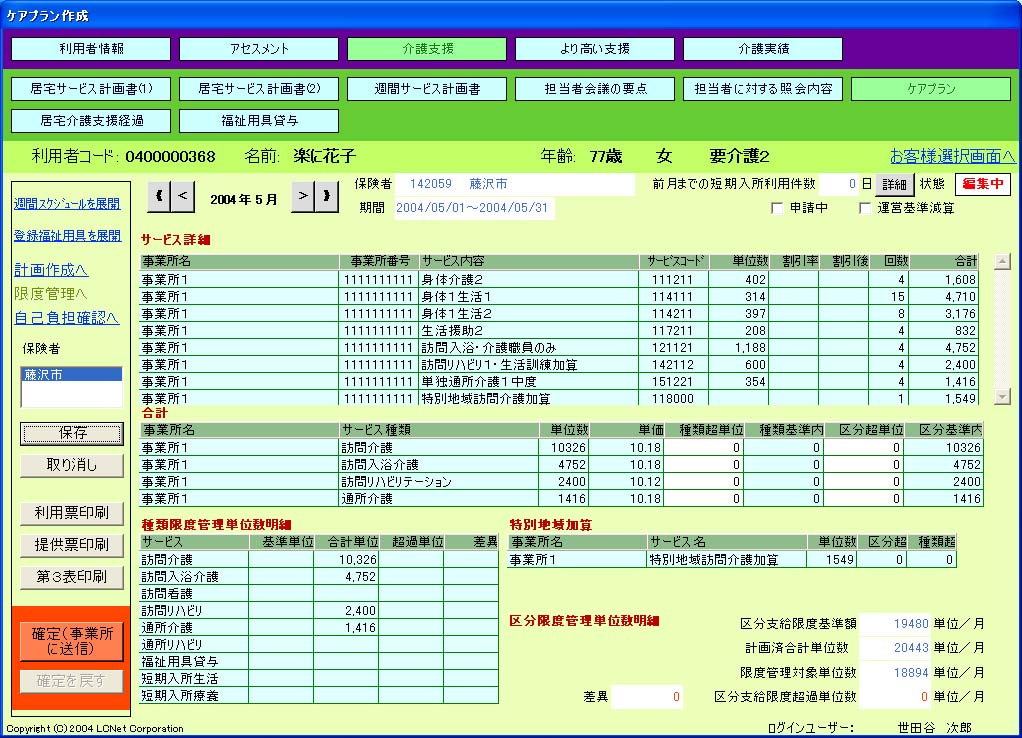Viewport: 1022px width, 738px height.
Task: Open 居宅介護支援経過
Action: (91, 121)
